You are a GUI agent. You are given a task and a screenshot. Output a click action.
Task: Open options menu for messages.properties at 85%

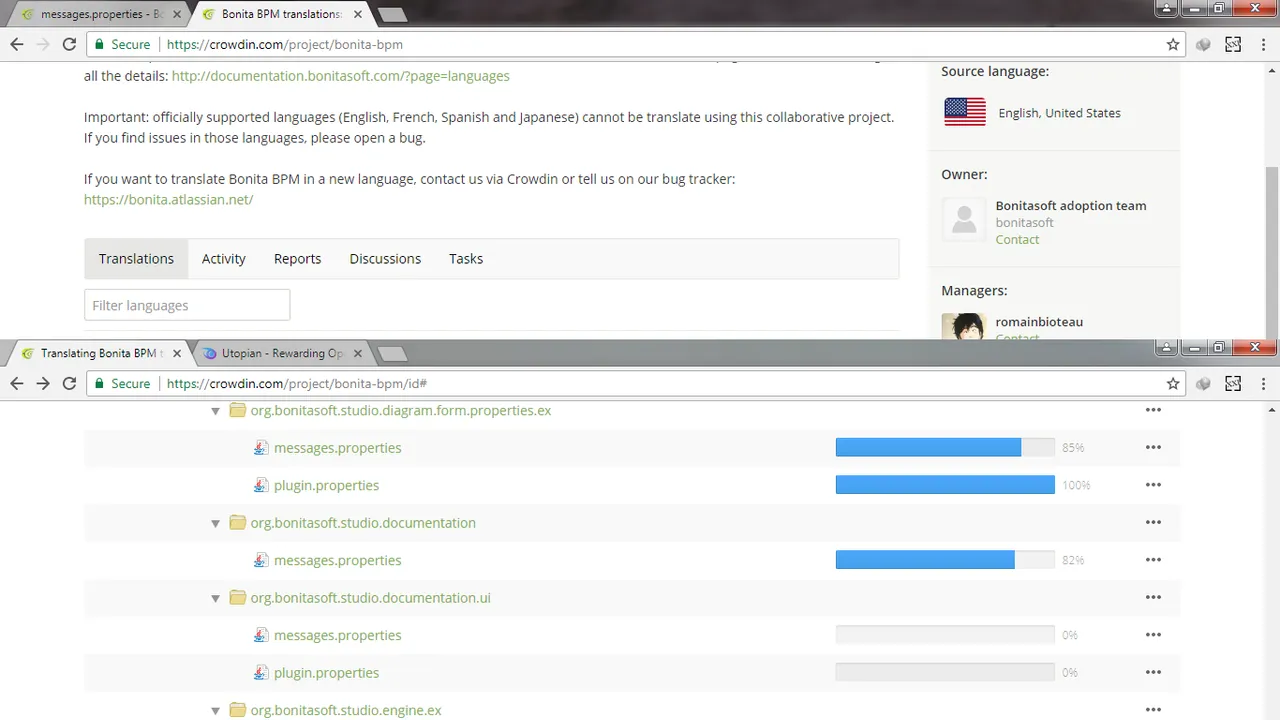pyautogui.click(x=1153, y=448)
